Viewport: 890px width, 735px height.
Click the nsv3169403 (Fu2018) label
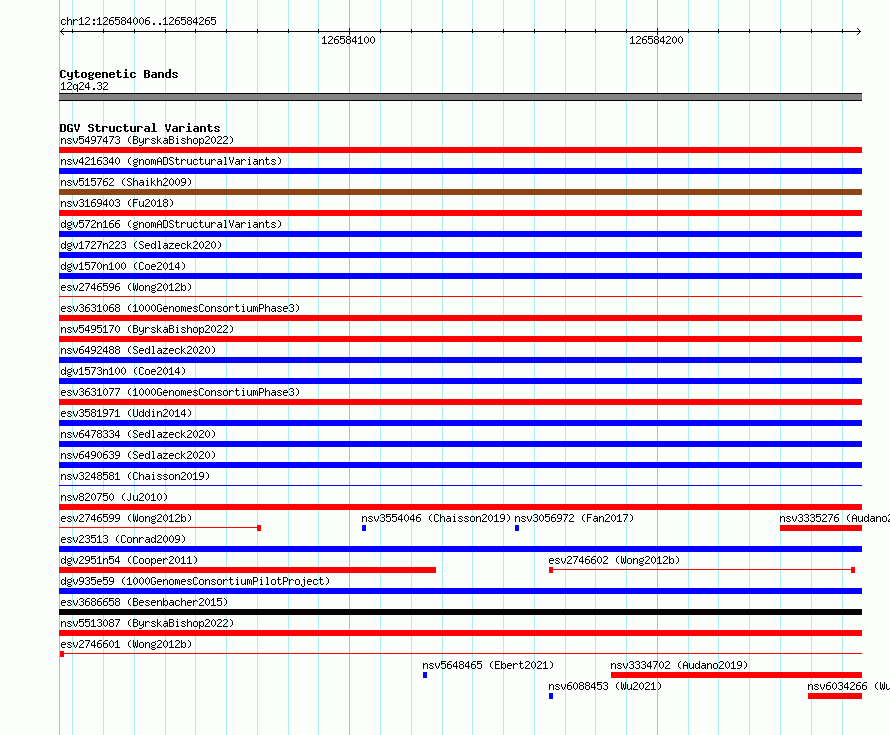117,203
